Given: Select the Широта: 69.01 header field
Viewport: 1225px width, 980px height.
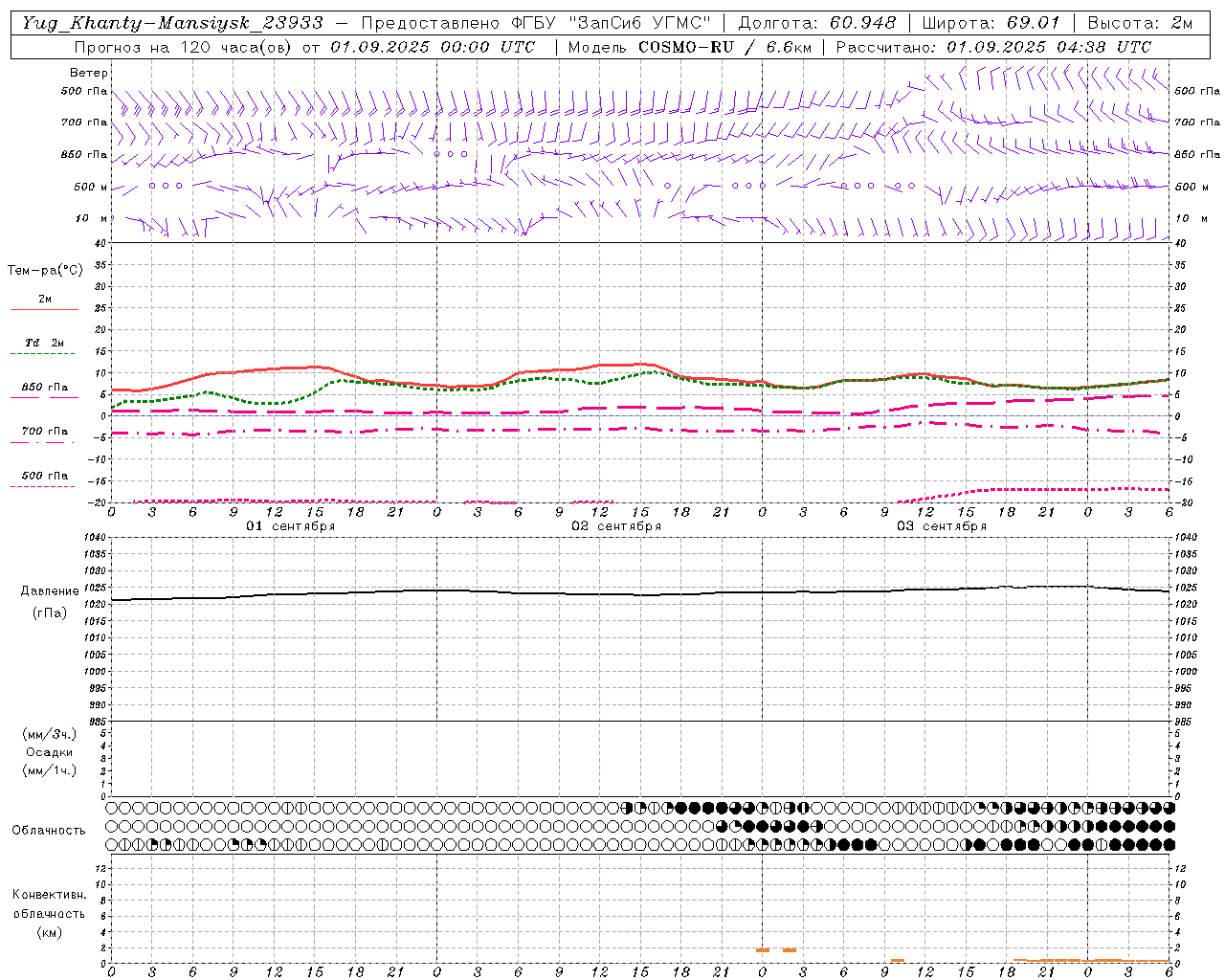Looking at the screenshot, I should pos(991,23).
